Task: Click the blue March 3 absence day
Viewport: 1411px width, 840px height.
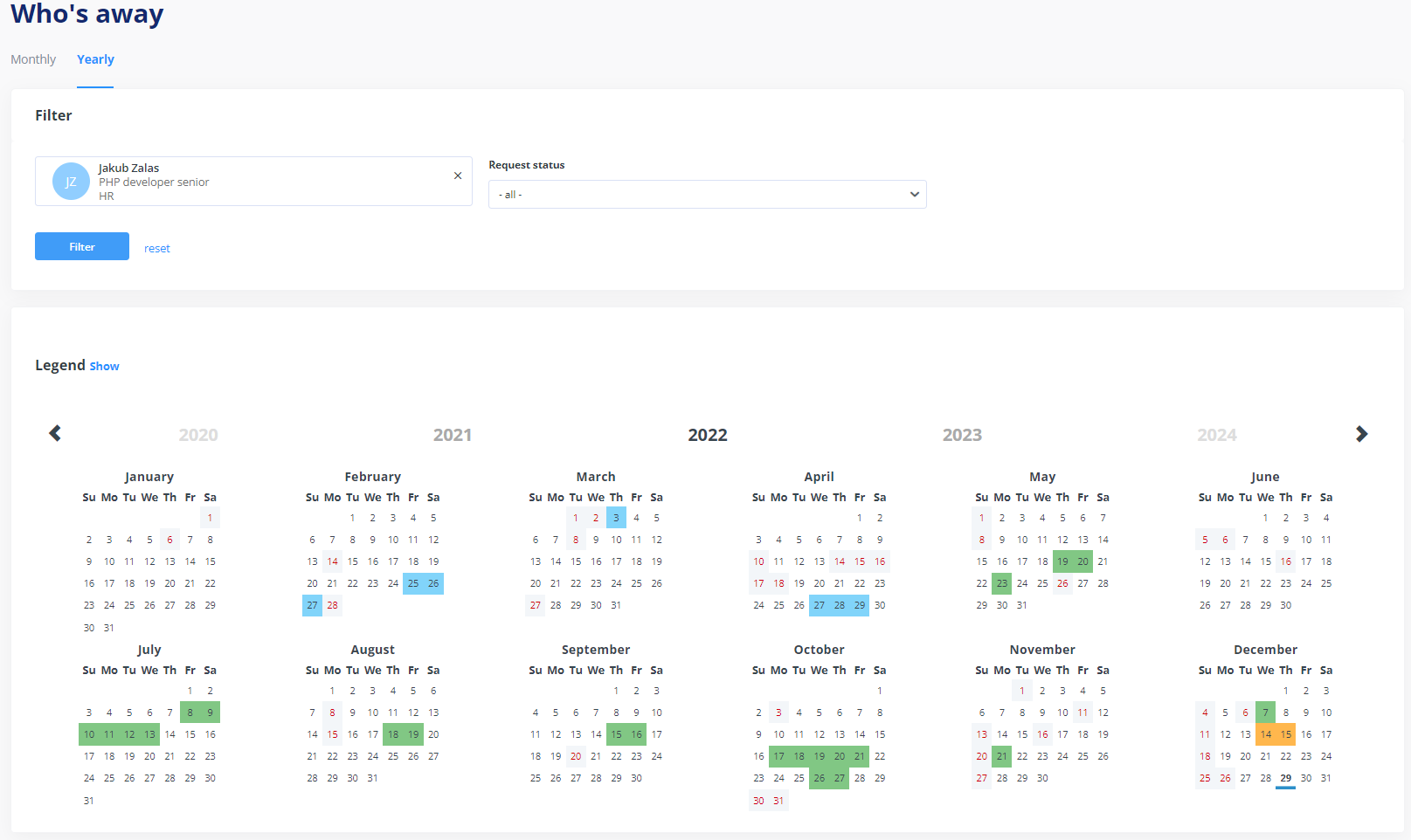Action: (x=616, y=518)
